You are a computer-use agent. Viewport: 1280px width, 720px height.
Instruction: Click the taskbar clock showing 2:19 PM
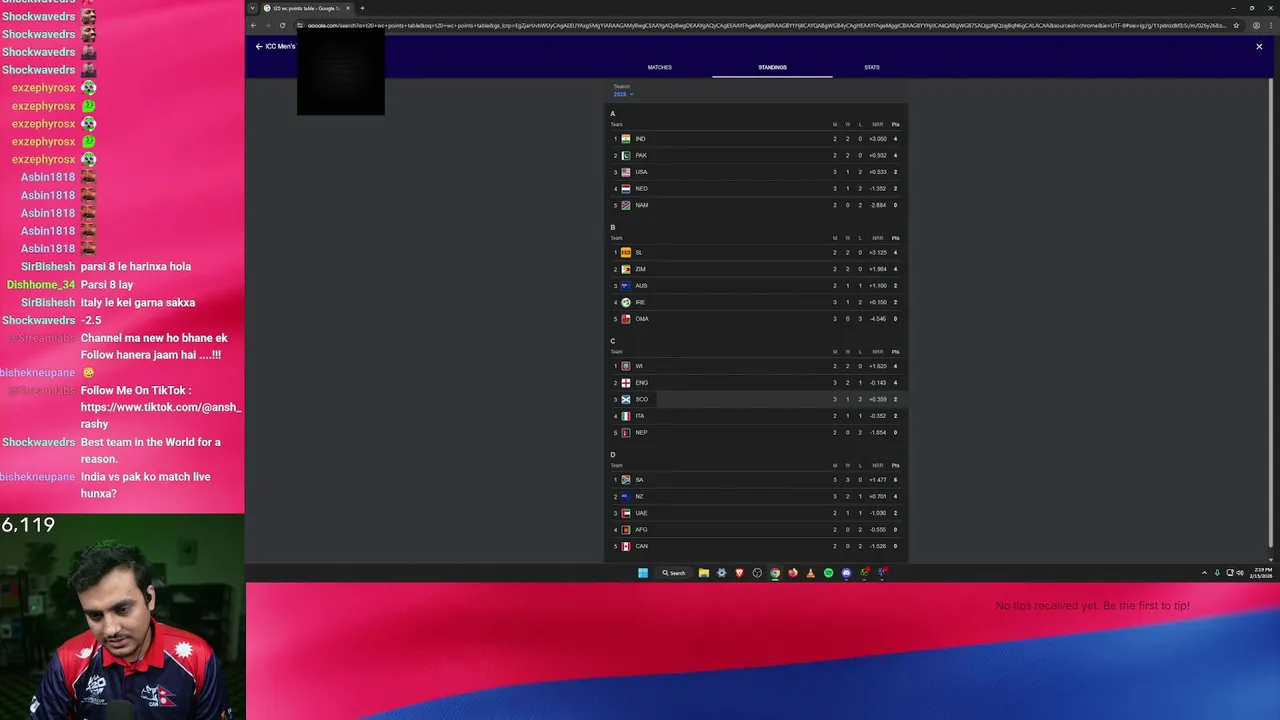(x=1263, y=573)
